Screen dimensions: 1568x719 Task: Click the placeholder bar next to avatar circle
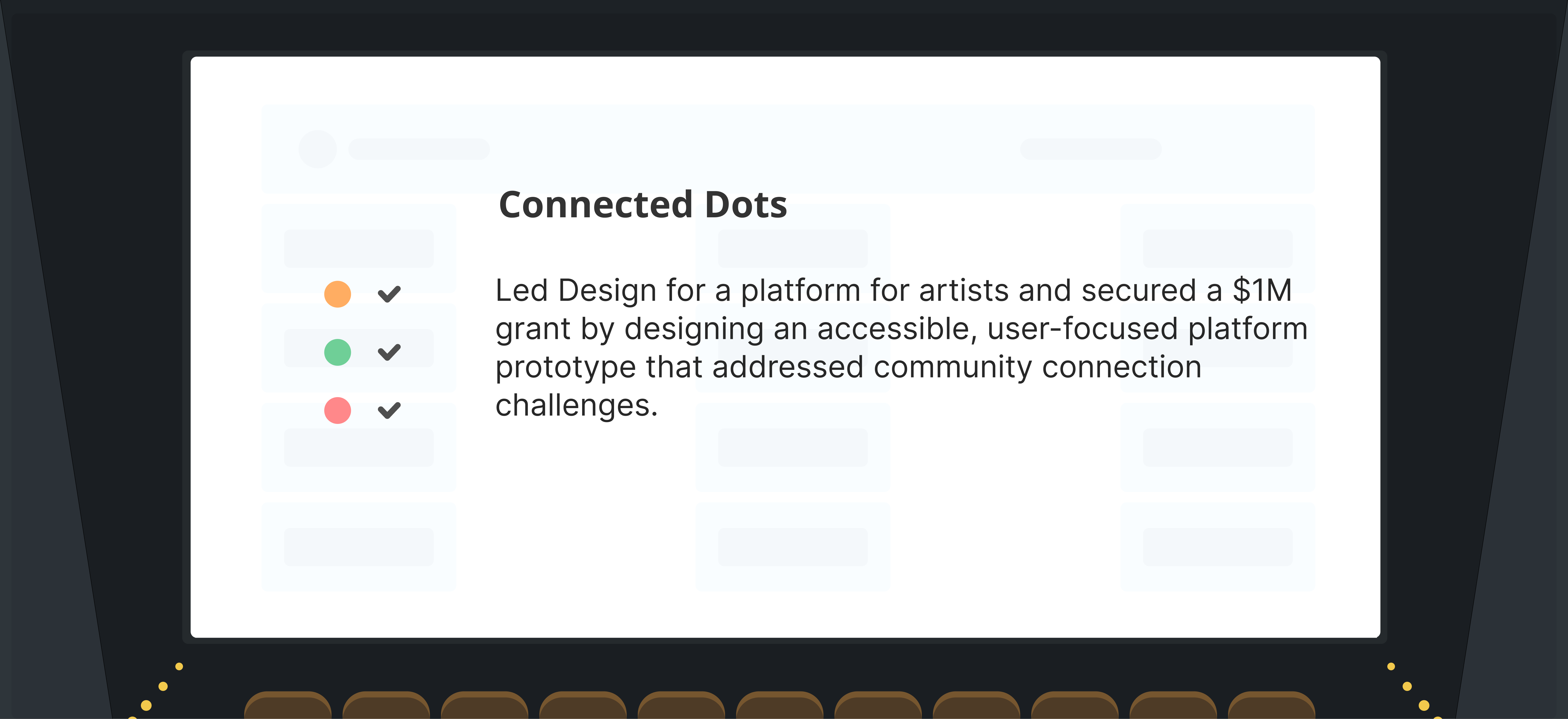click(419, 149)
